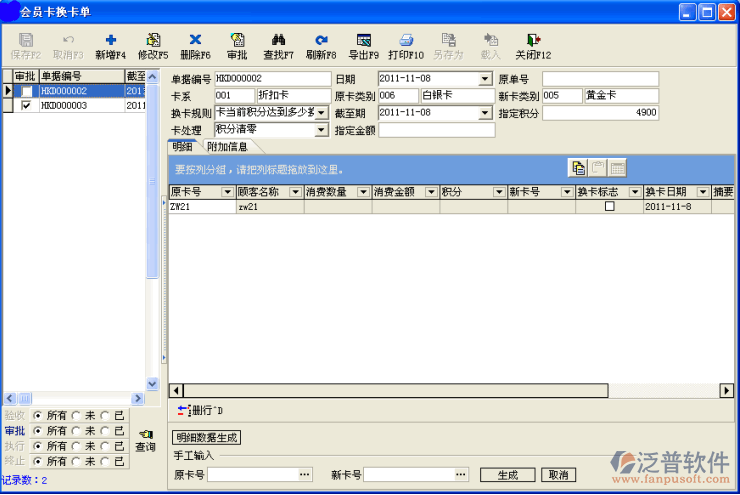Viewport: 740px width, 495px height.
Task: Open the 卡处理 dropdown
Action: [x=321, y=130]
